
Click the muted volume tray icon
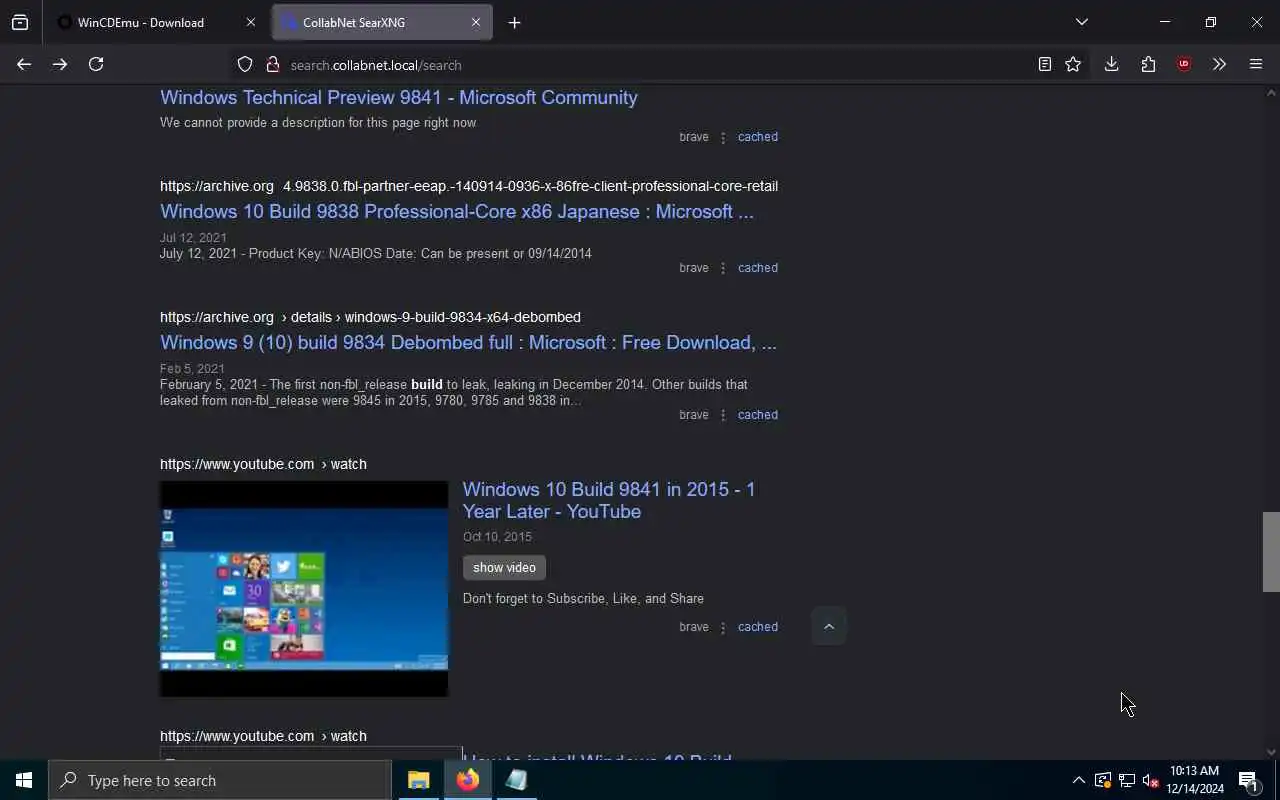1150,780
